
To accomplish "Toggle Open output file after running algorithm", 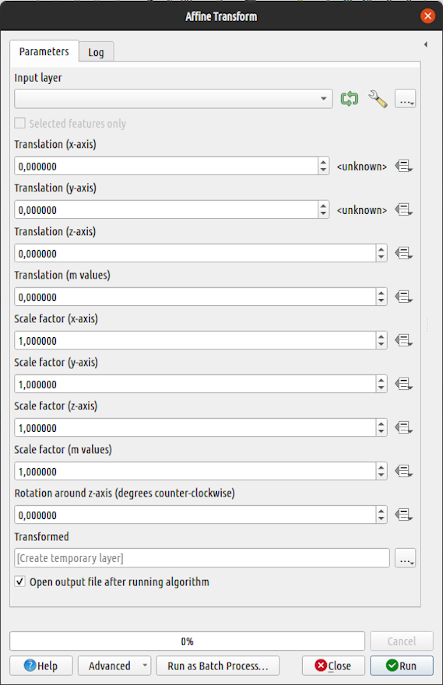I will (x=20, y=581).
